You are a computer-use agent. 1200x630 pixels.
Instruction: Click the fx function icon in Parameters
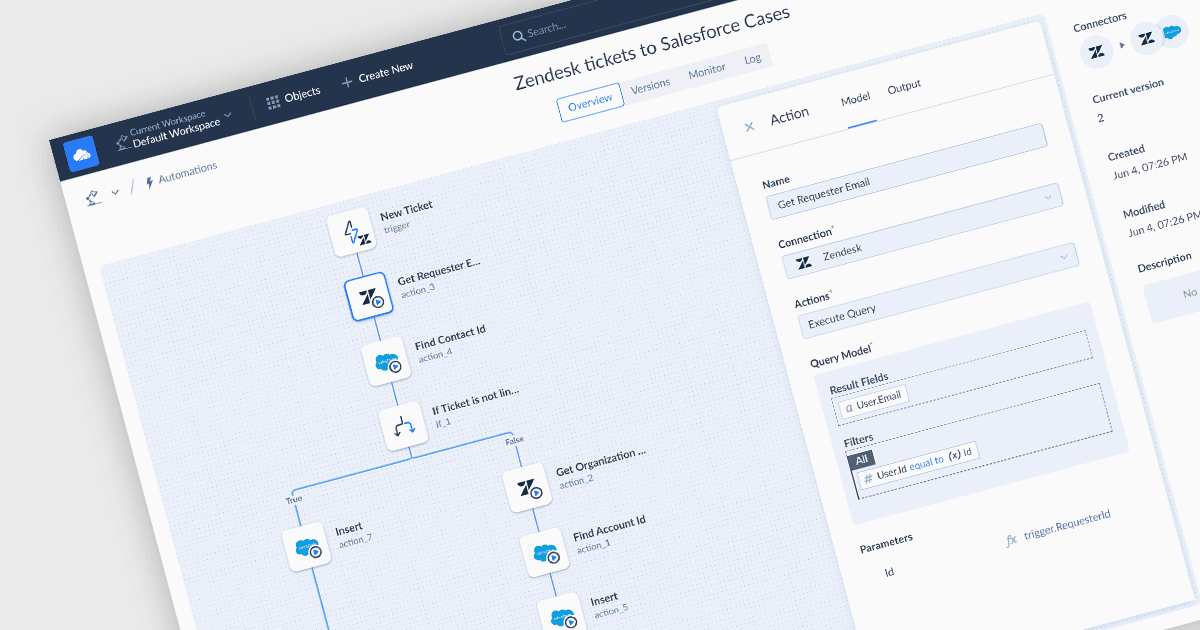(x=1011, y=539)
